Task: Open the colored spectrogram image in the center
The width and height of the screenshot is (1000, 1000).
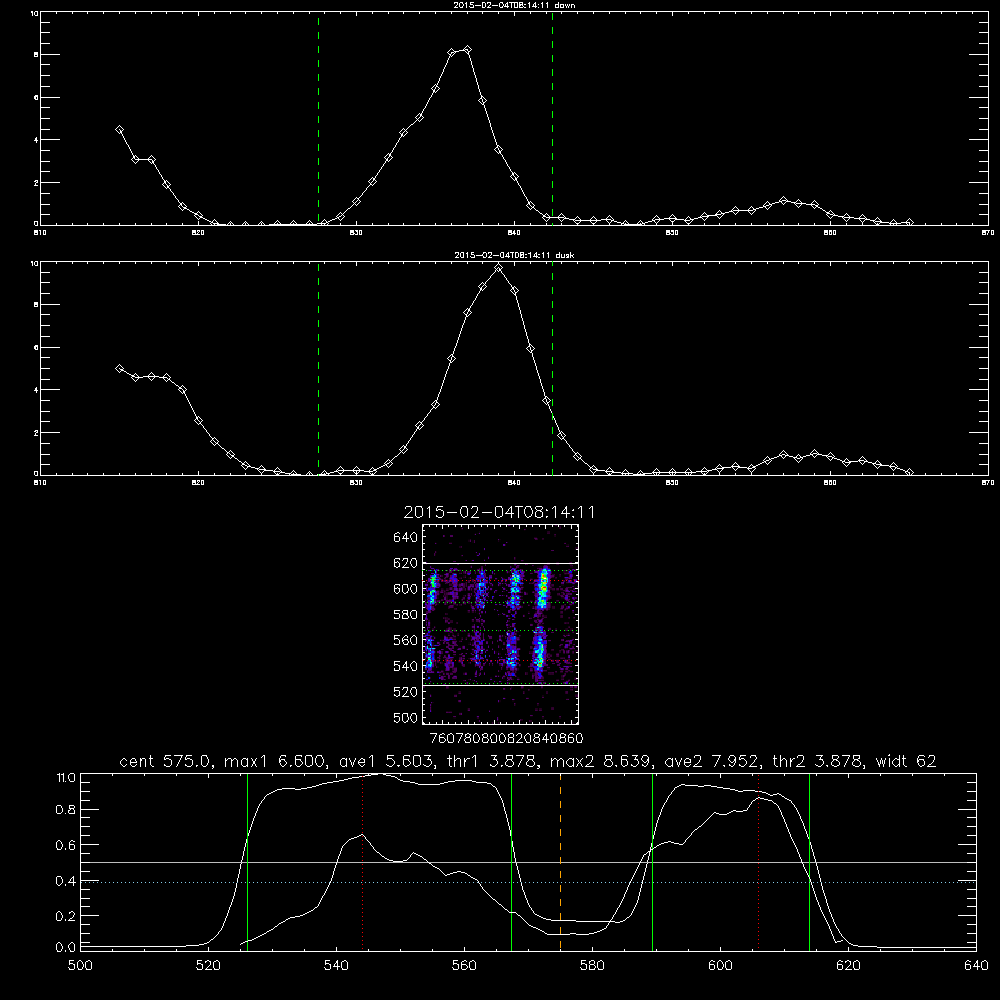Action: [x=501, y=624]
